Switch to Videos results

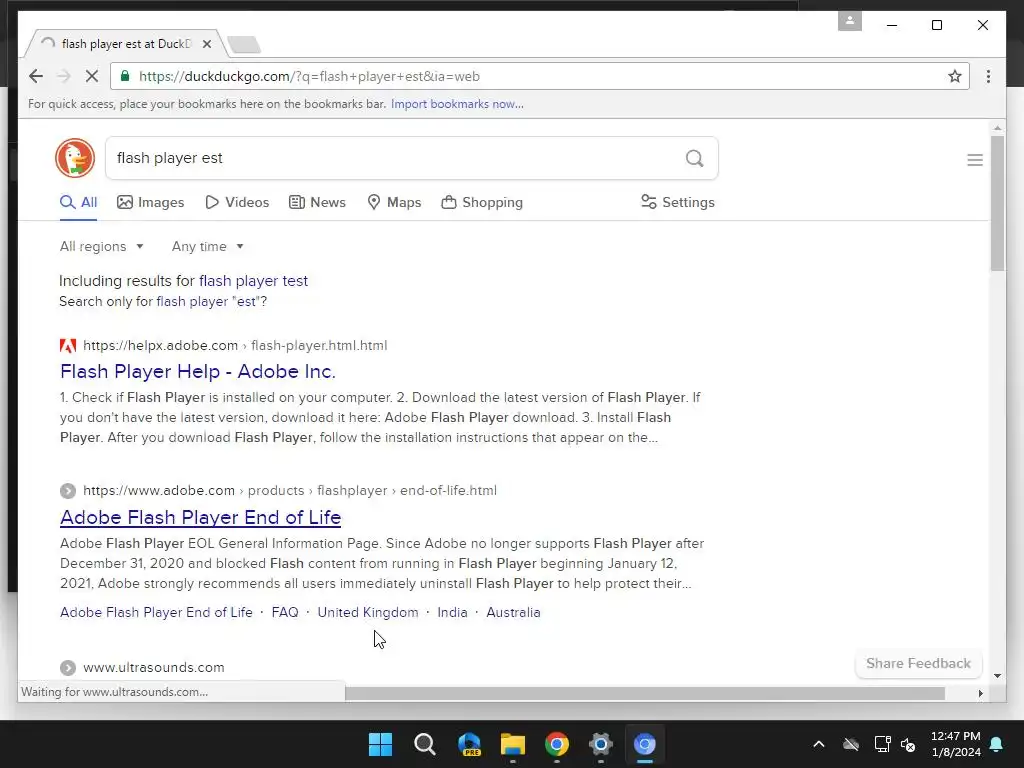tap(237, 202)
